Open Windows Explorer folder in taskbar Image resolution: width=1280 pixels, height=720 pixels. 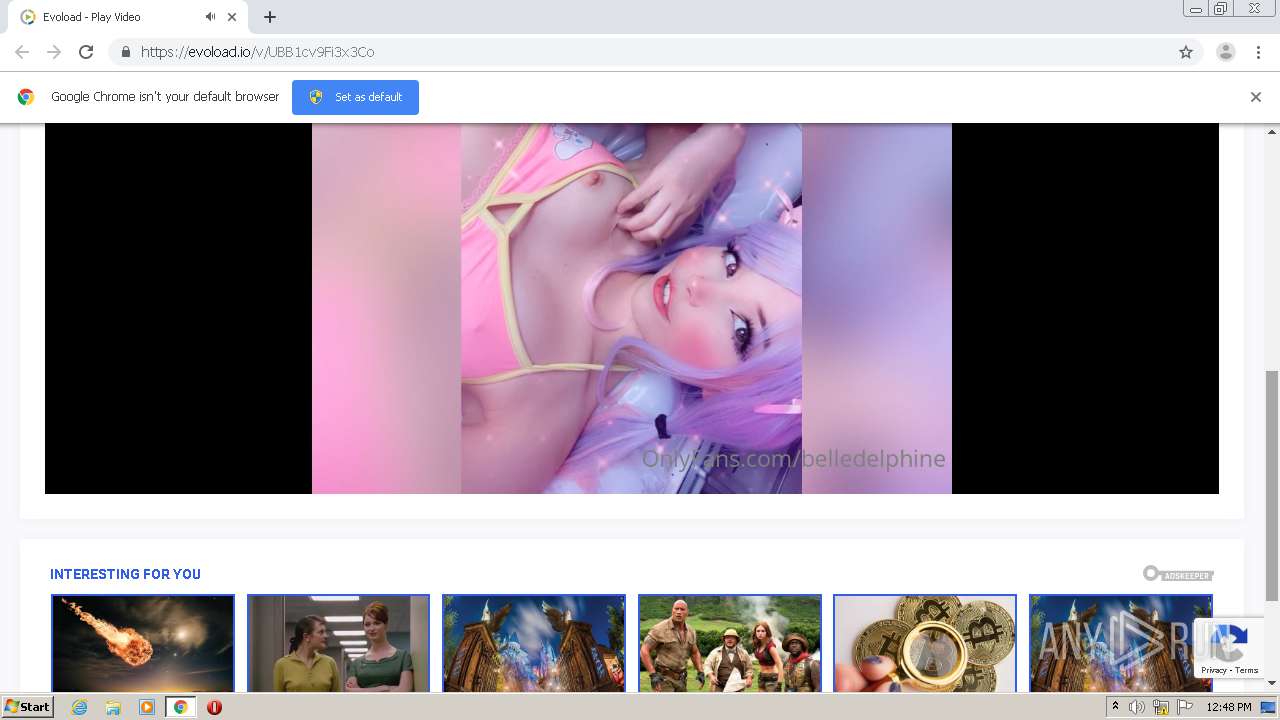(x=113, y=707)
